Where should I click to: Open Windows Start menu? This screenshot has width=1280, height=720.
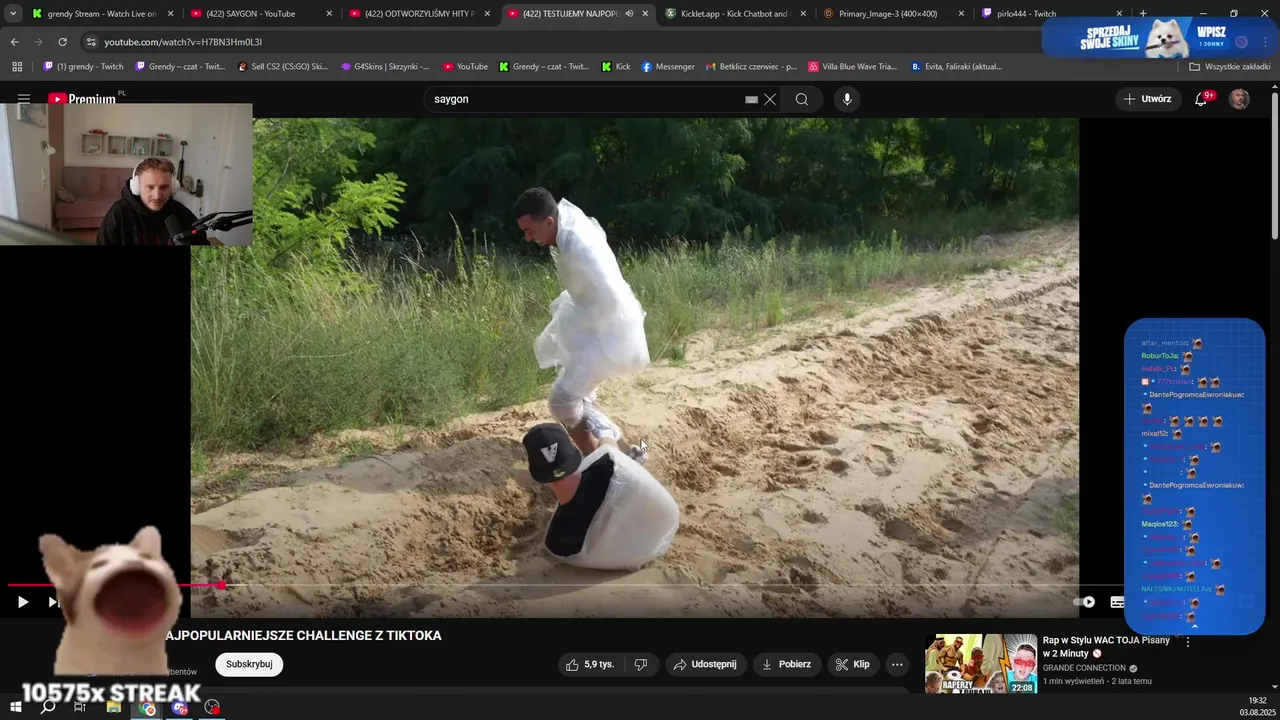pos(16,707)
